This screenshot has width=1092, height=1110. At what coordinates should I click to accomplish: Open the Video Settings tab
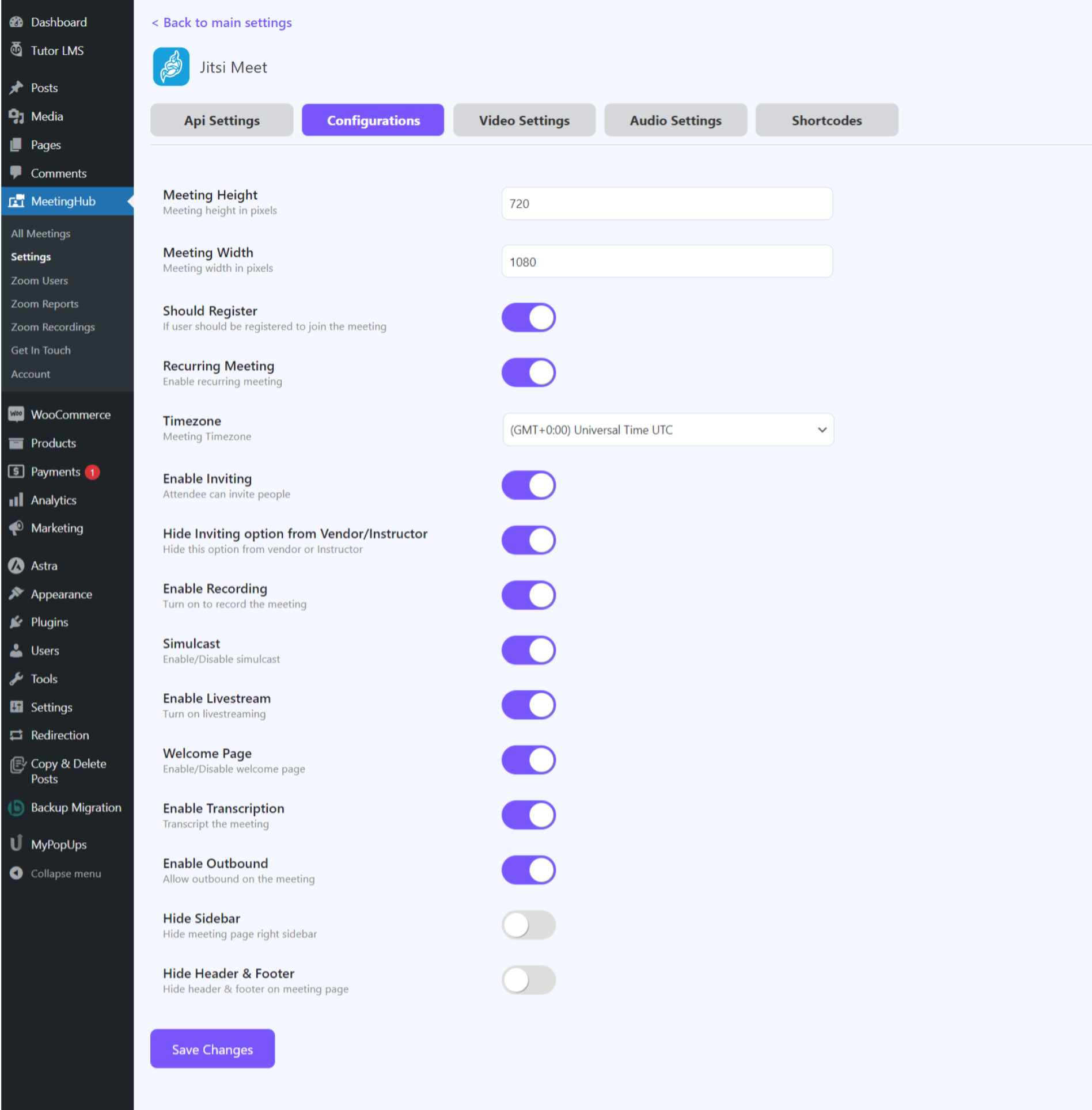click(524, 120)
